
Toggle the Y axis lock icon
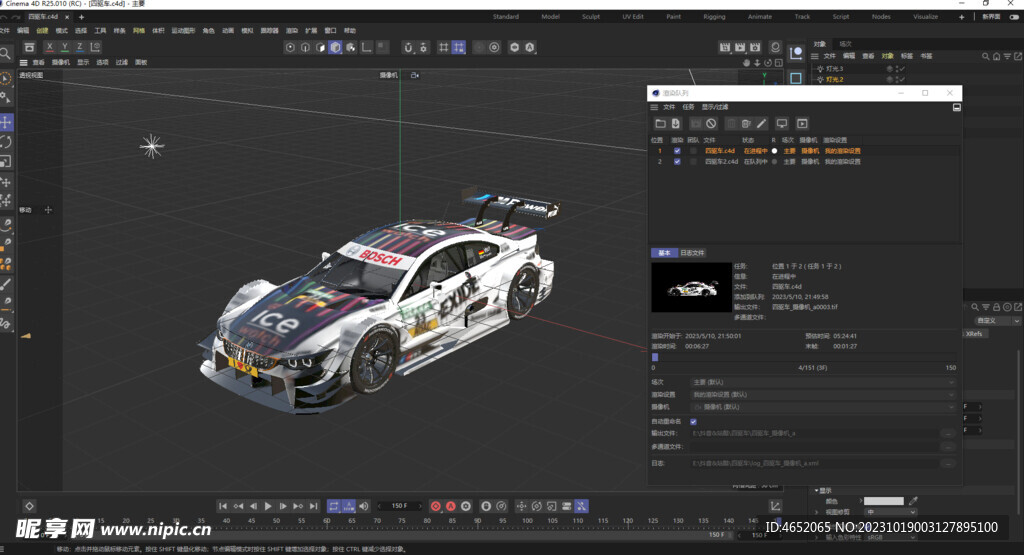pos(65,47)
